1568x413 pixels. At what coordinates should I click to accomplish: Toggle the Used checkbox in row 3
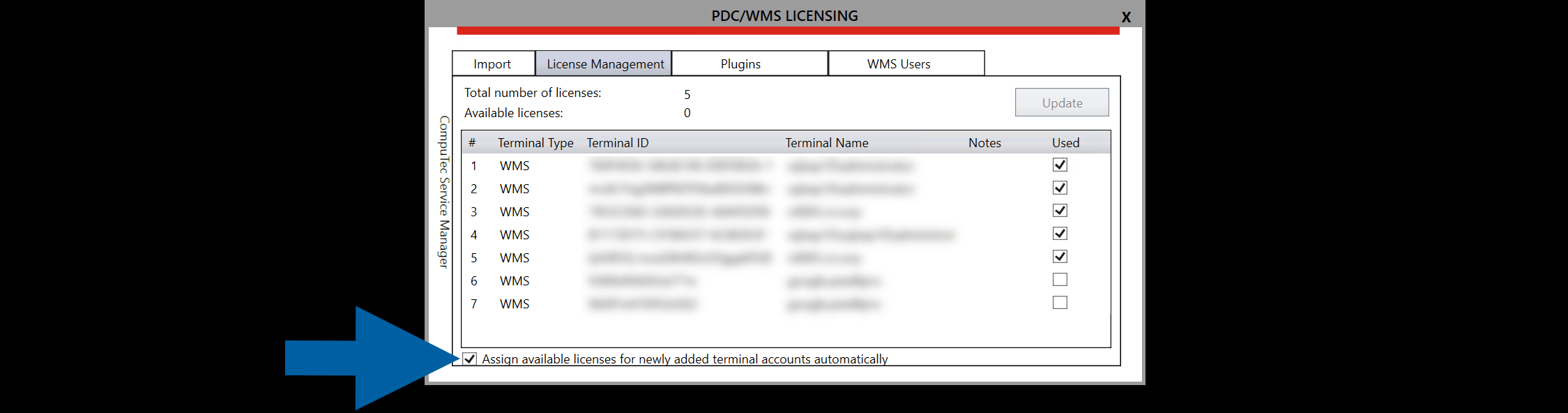(x=1060, y=211)
